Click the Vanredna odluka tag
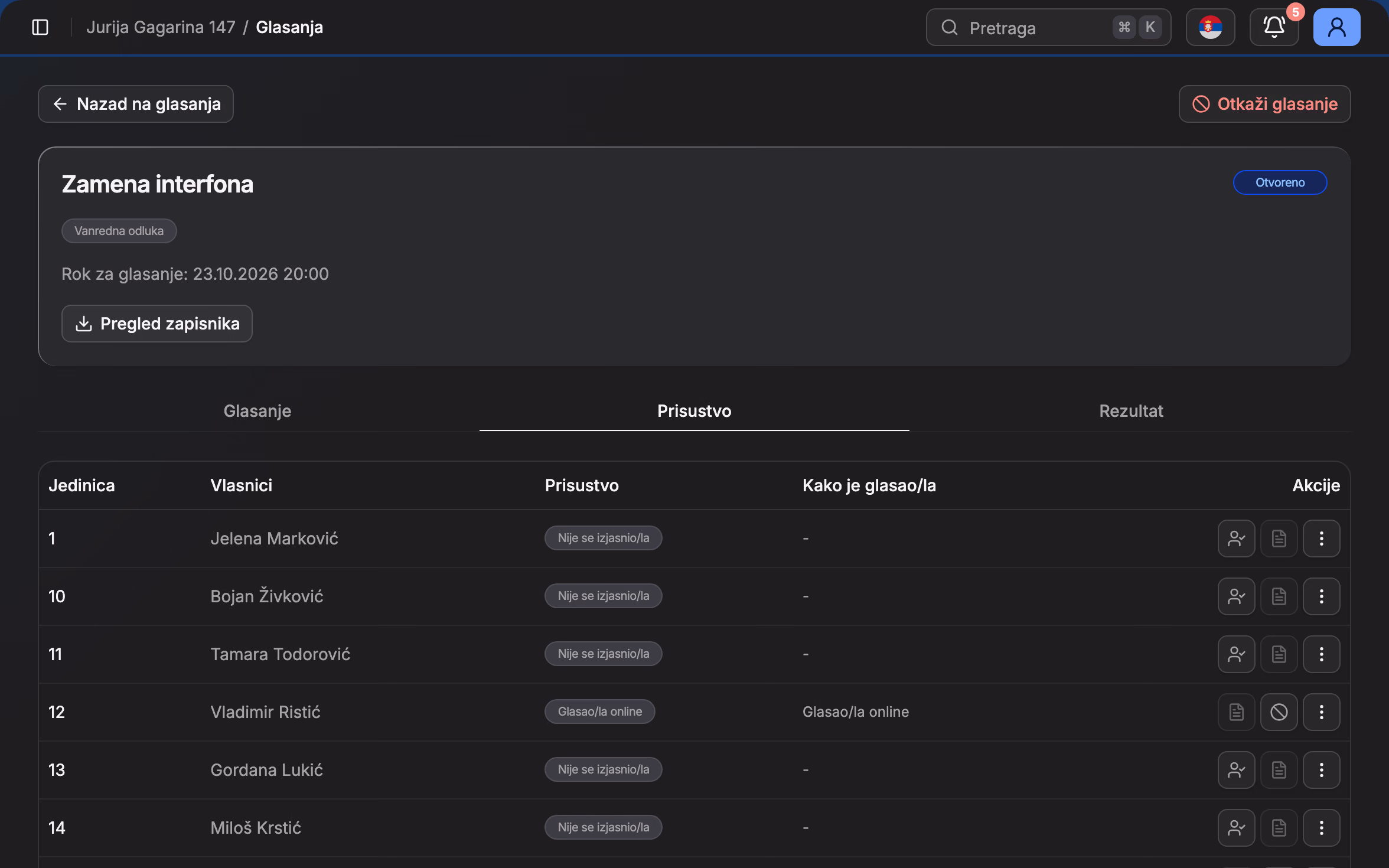Viewport: 1389px width, 868px height. 119,231
